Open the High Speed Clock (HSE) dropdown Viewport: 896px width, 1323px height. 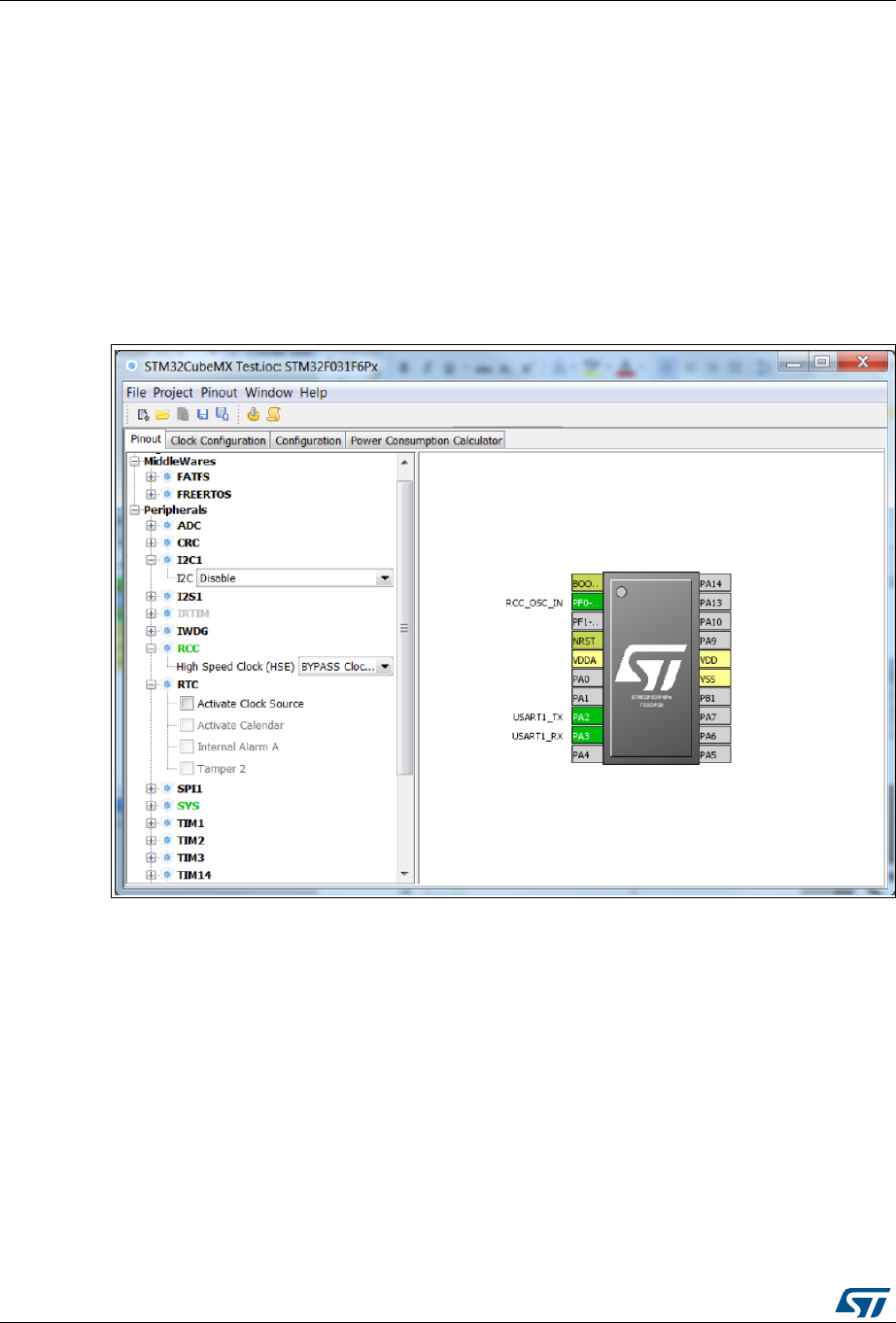pos(345,667)
